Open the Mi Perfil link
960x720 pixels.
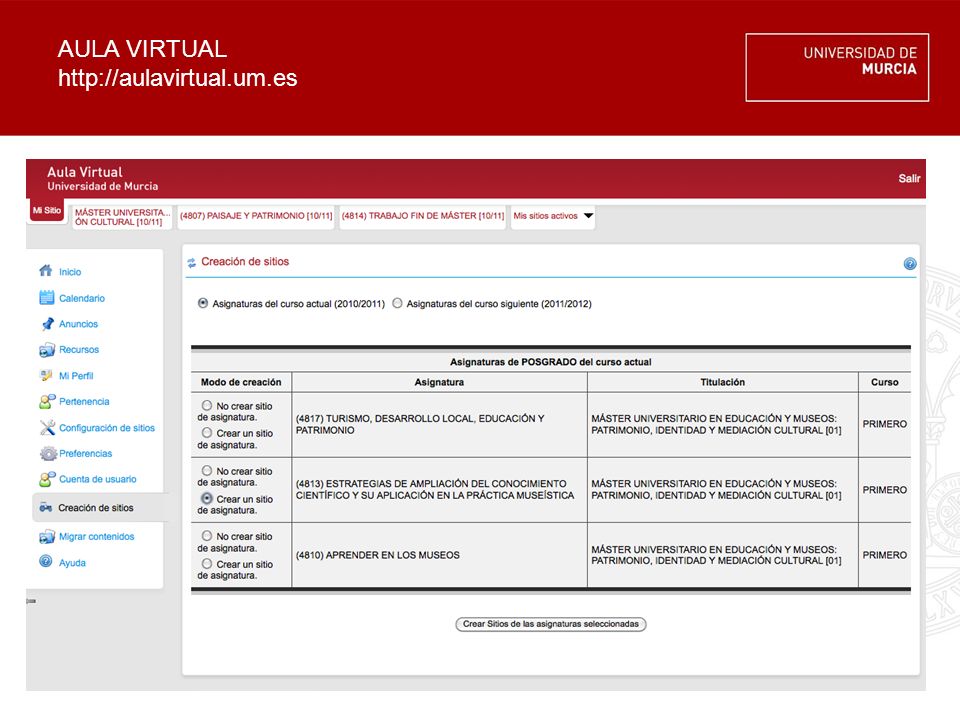click(x=76, y=376)
